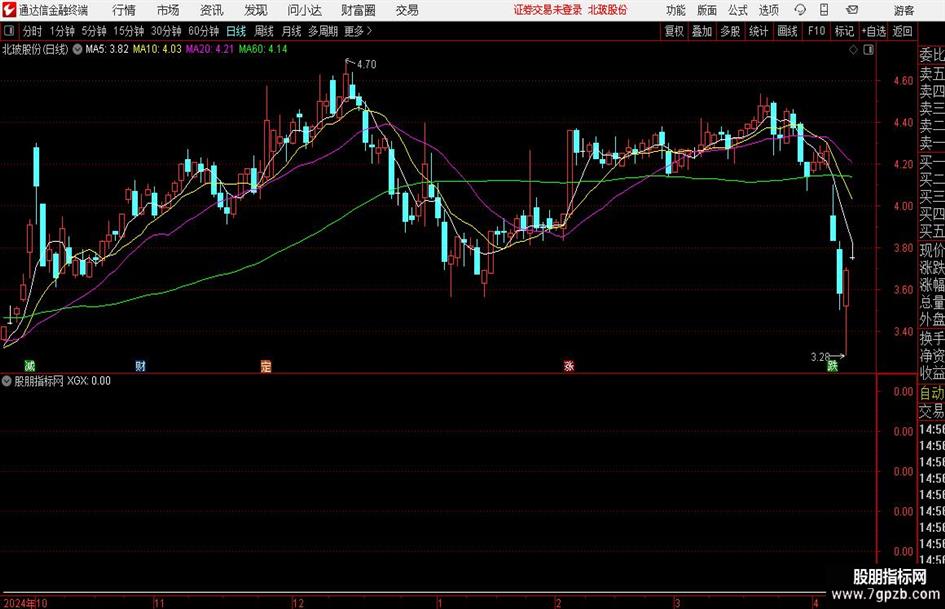Toggle left panel icon beside 分时
This screenshot has height=609, width=945.
[x=8, y=31]
